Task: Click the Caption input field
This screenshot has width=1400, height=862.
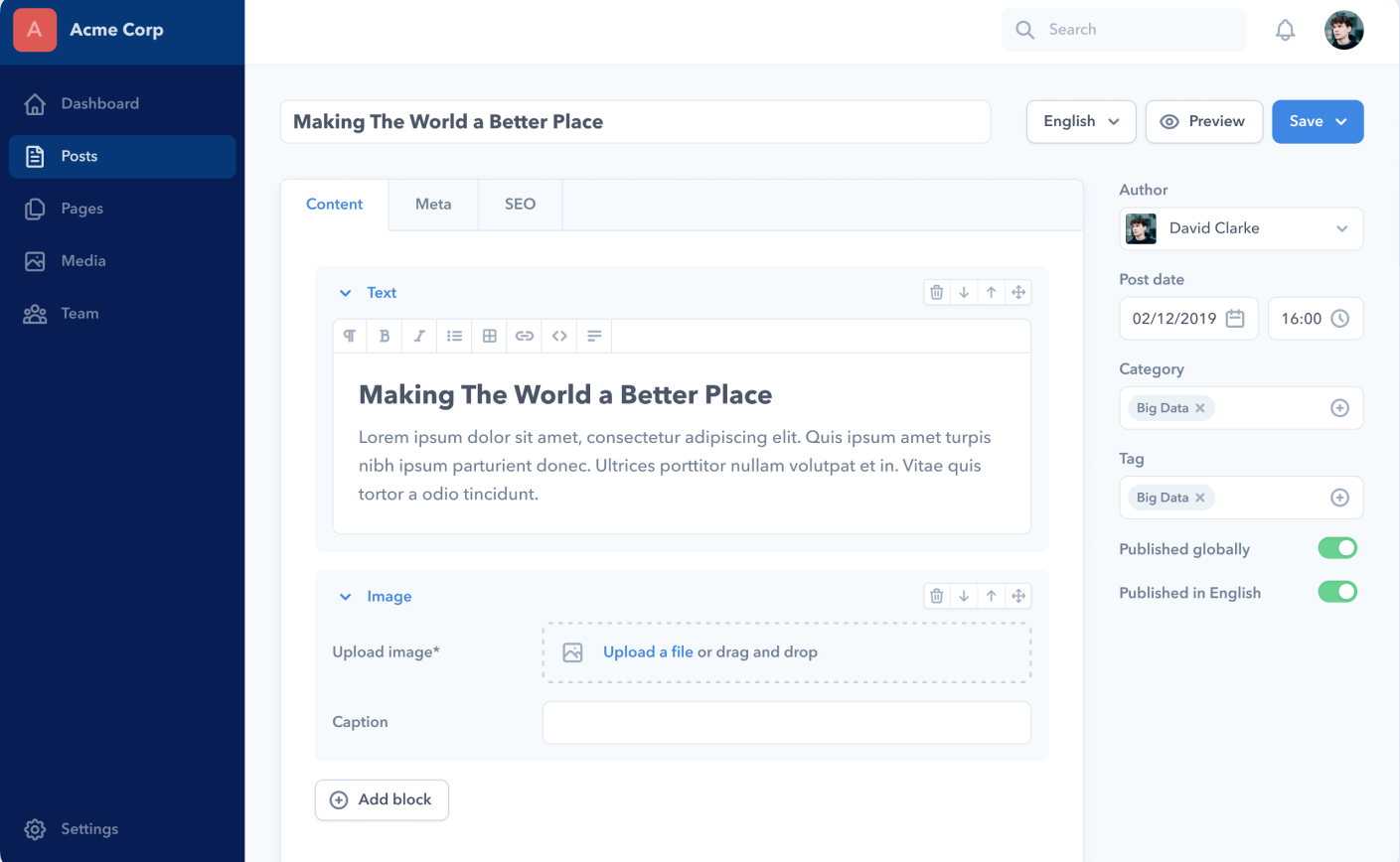Action: (786, 722)
